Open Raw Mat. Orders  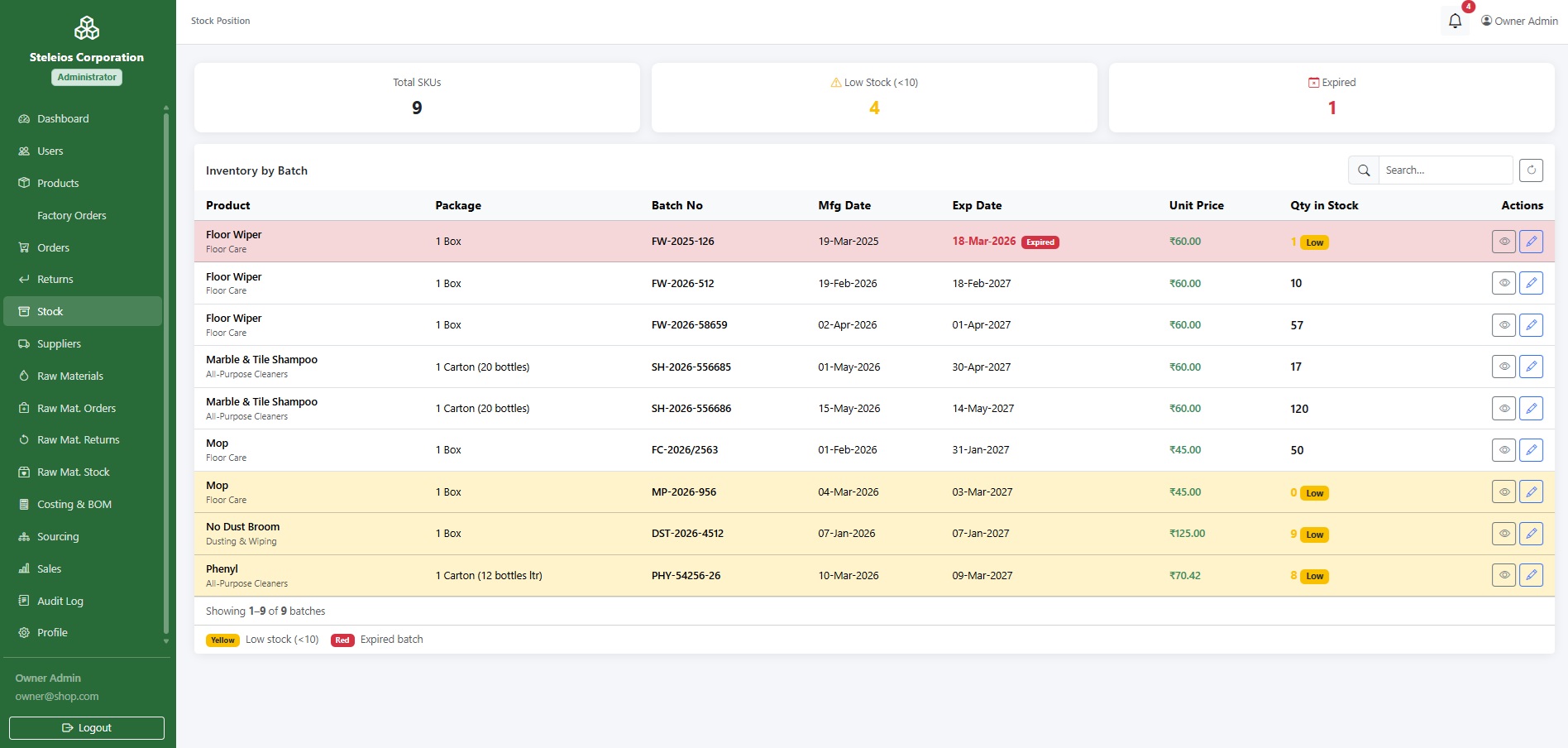83,408
